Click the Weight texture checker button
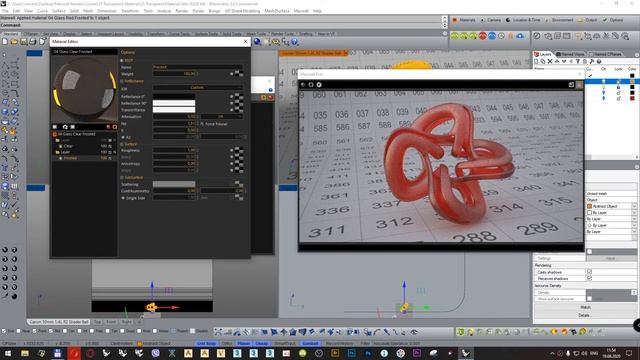640x360 pixels. (x=239, y=73)
